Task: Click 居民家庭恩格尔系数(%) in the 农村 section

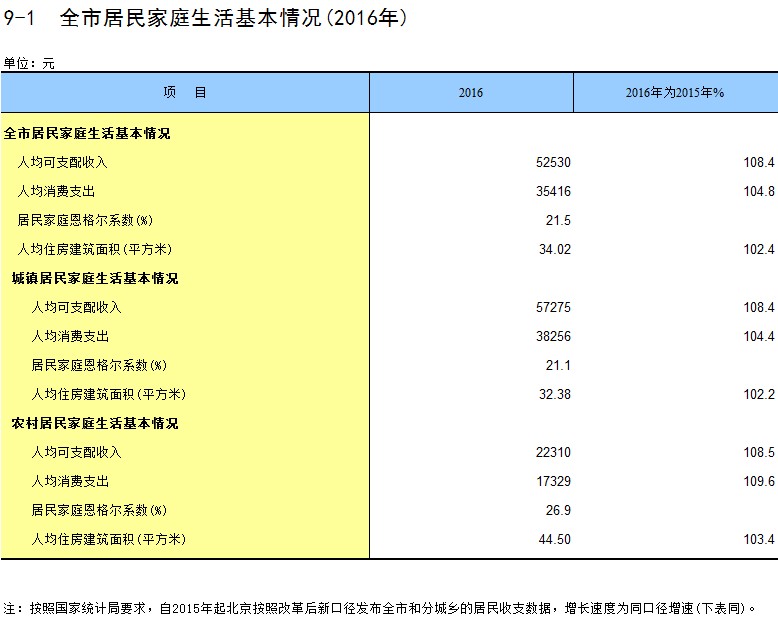Action: click(x=99, y=510)
